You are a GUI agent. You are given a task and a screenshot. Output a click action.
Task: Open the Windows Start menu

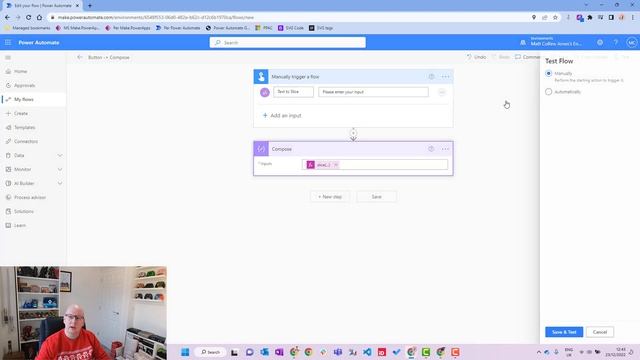tap(185, 352)
